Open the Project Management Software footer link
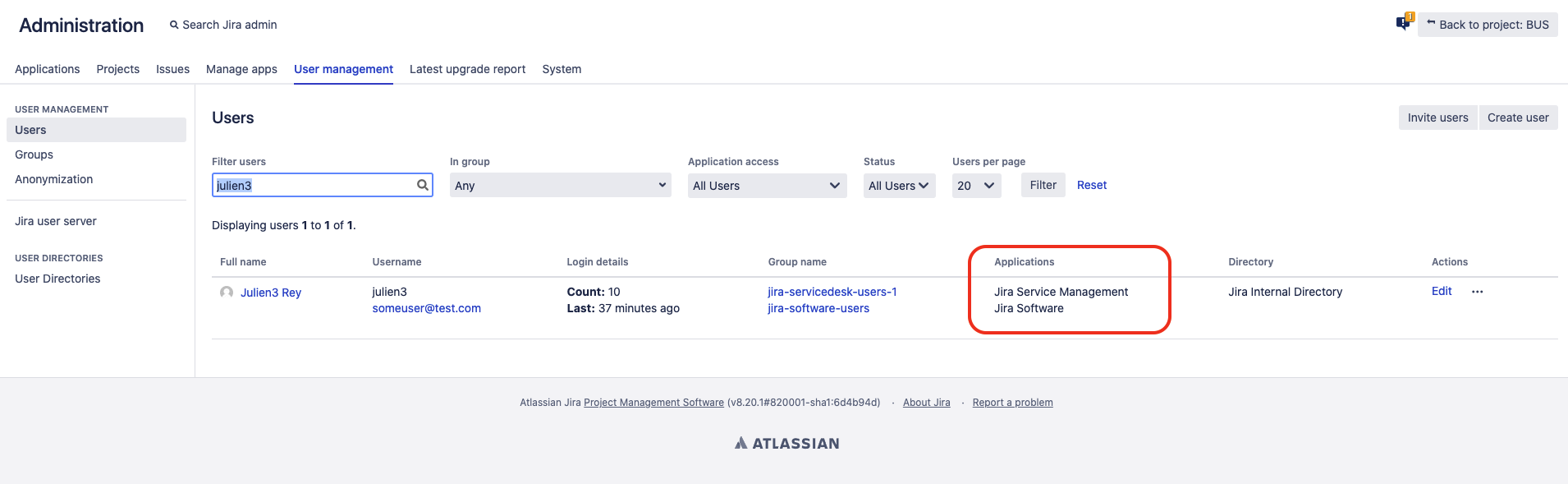Image resolution: width=1568 pixels, height=484 pixels. coord(653,403)
